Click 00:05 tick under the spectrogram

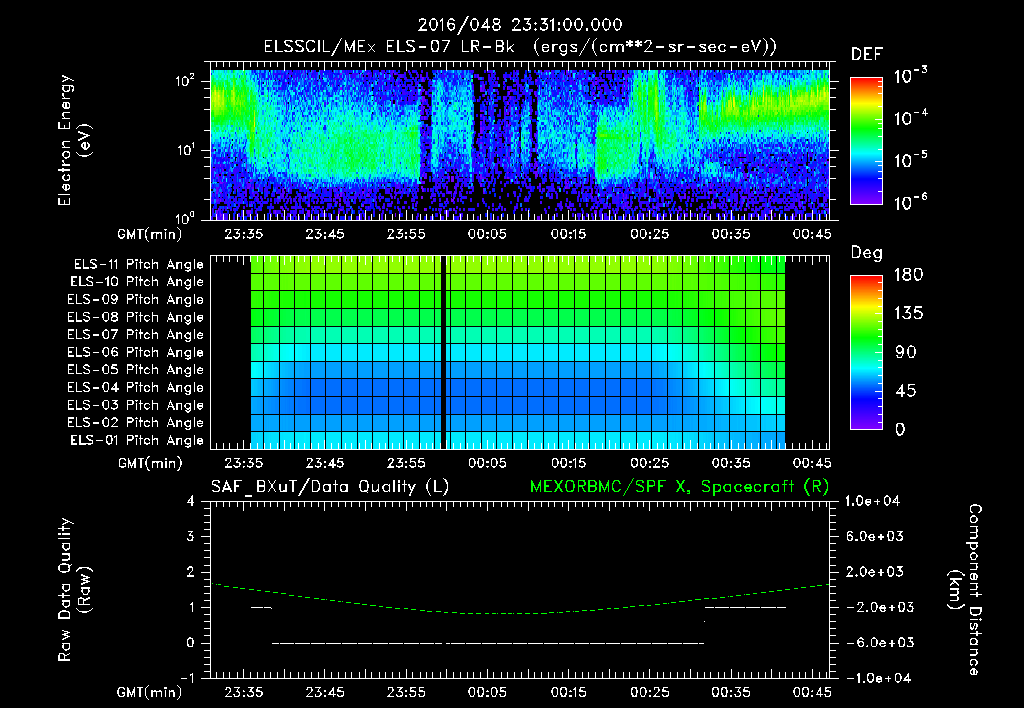pyautogui.click(x=487, y=234)
